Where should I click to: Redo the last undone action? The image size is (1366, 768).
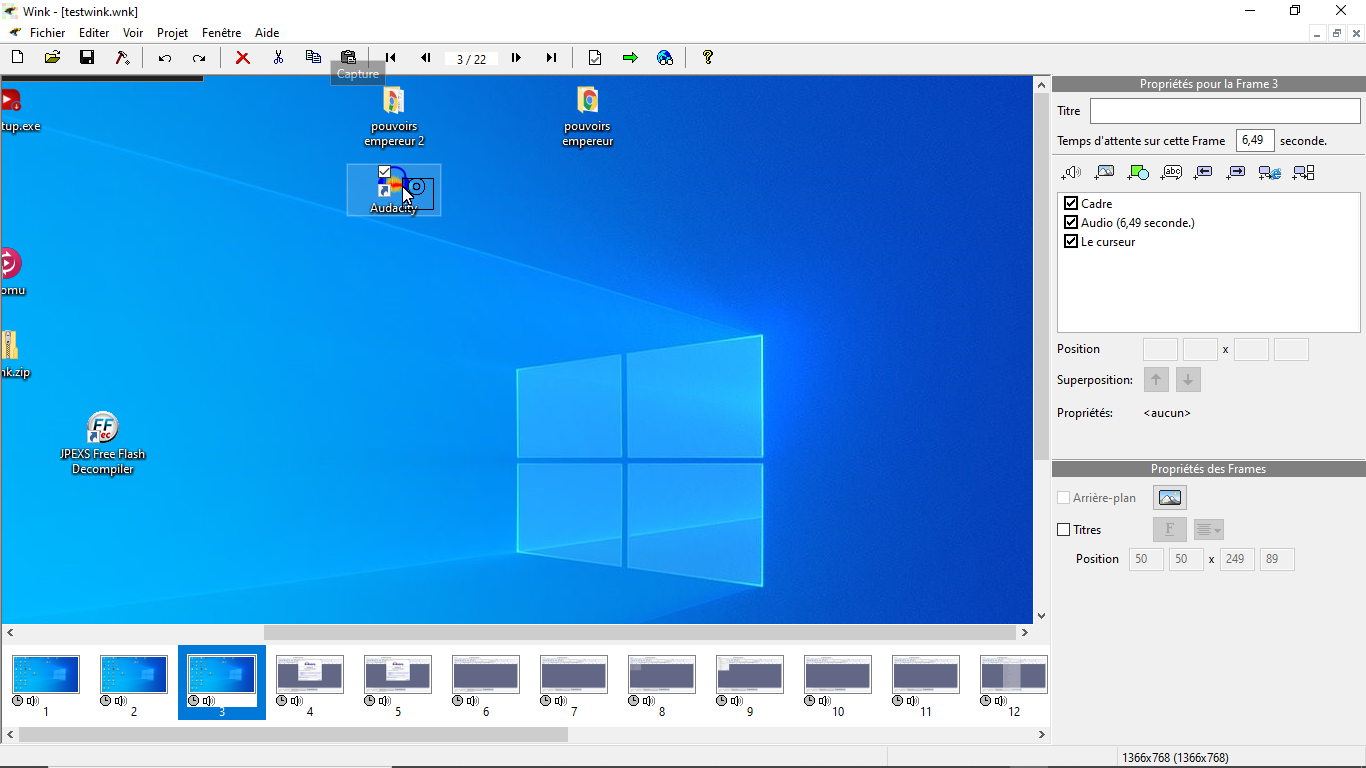point(199,58)
